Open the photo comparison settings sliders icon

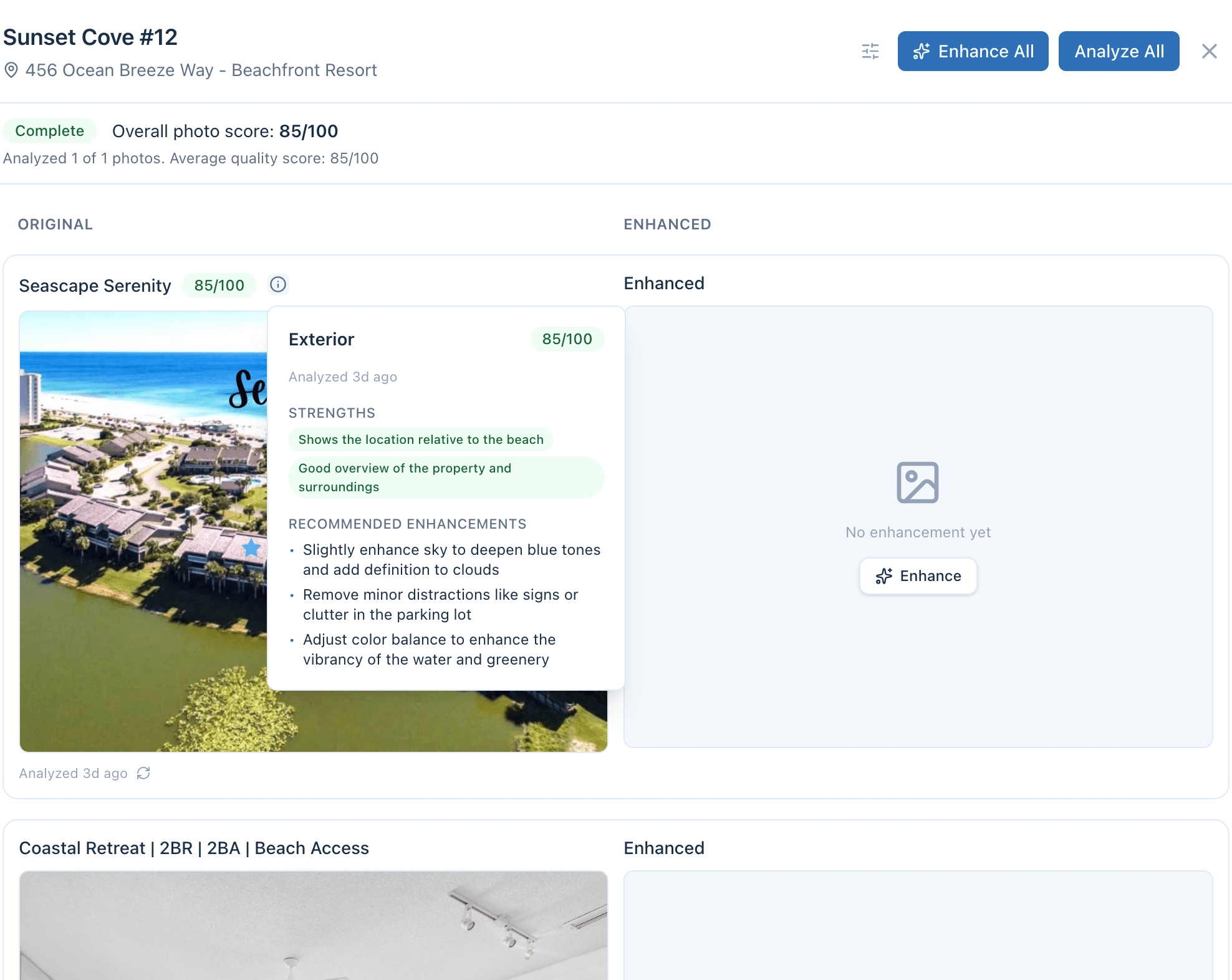pos(870,52)
